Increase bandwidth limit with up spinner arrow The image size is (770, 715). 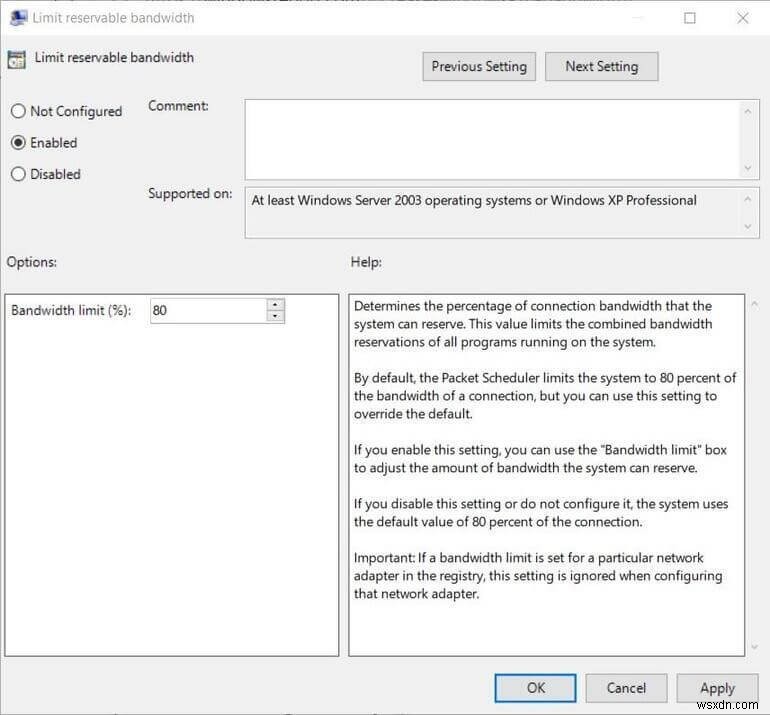(x=275, y=304)
